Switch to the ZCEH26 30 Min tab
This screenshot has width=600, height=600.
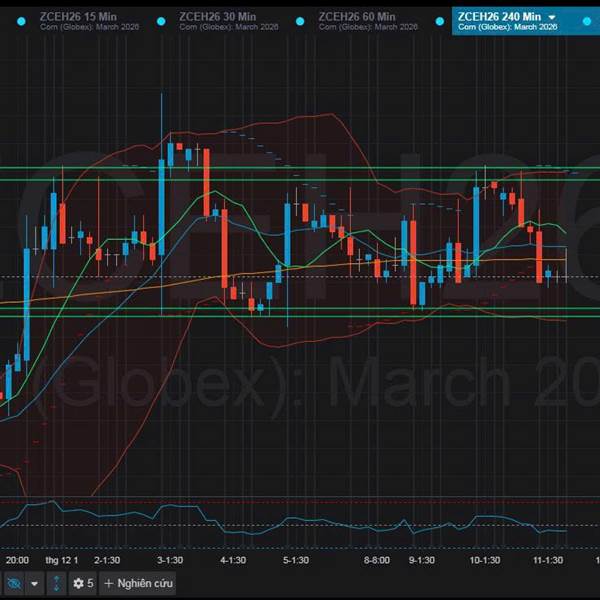tap(228, 21)
